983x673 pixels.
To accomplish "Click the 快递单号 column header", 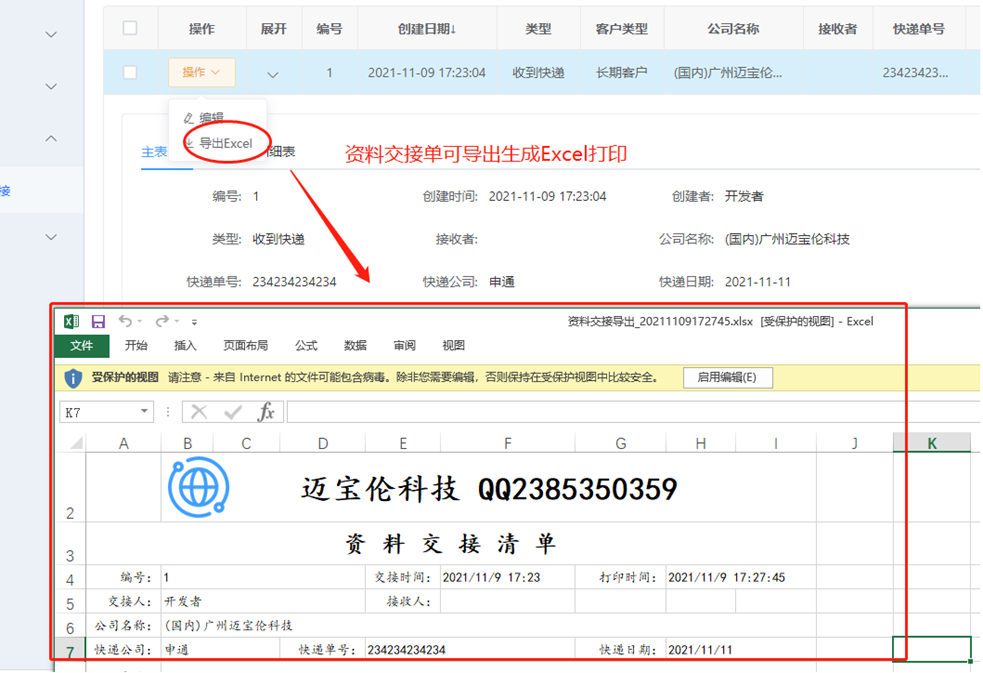I will [x=918, y=29].
